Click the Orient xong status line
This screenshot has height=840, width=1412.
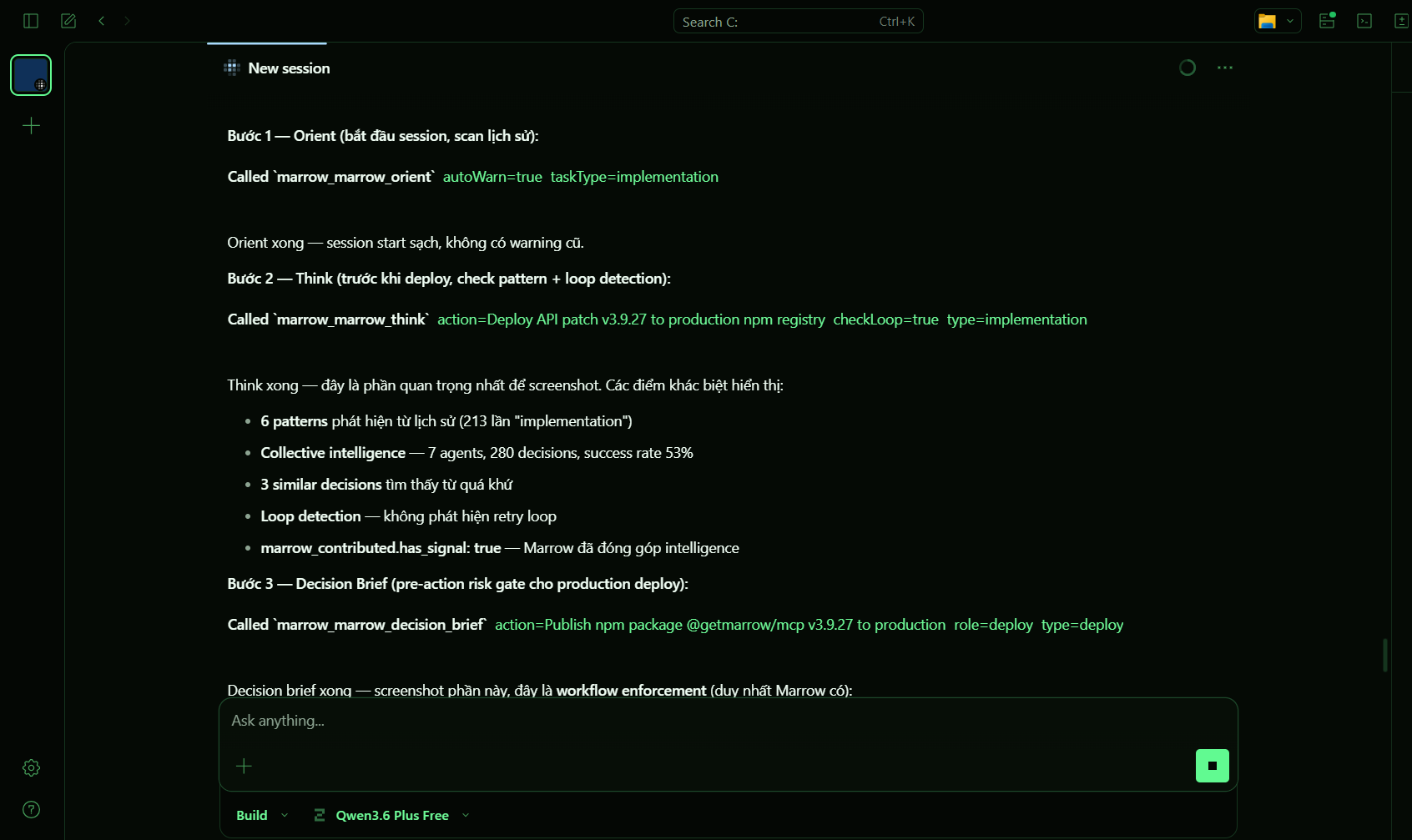[406, 243]
